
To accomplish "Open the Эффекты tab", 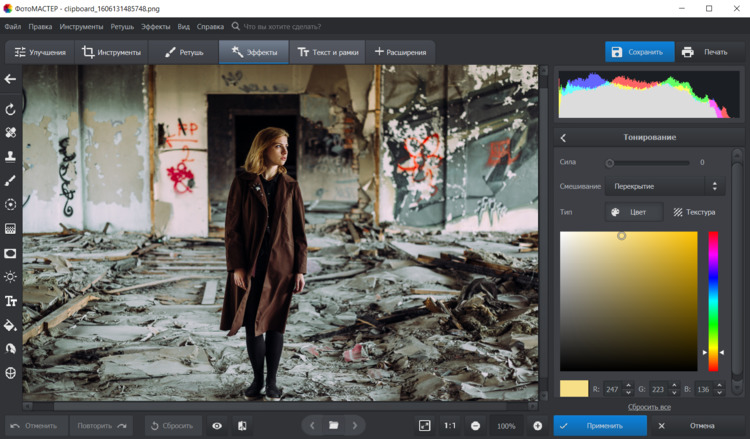I will pyautogui.click(x=254, y=52).
